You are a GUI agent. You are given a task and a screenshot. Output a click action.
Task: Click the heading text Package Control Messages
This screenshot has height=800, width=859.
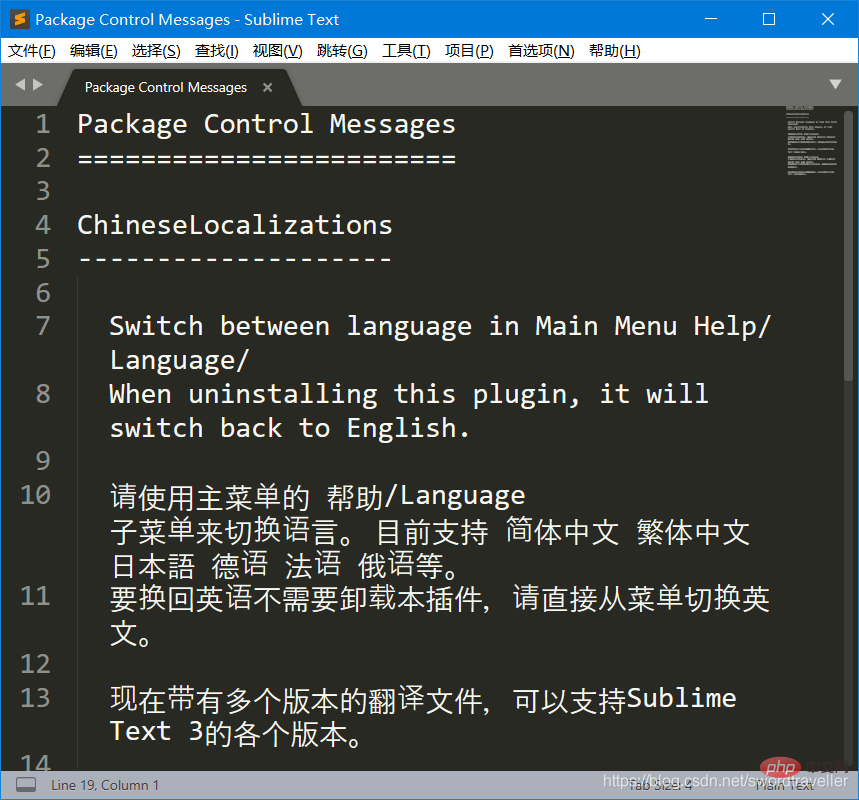[x=266, y=125]
